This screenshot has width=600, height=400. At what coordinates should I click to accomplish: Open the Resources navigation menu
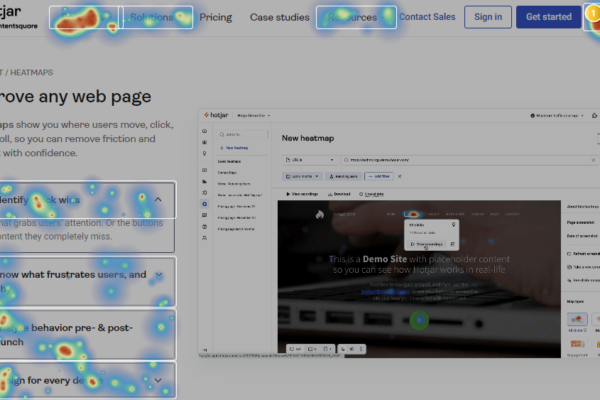pos(356,17)
